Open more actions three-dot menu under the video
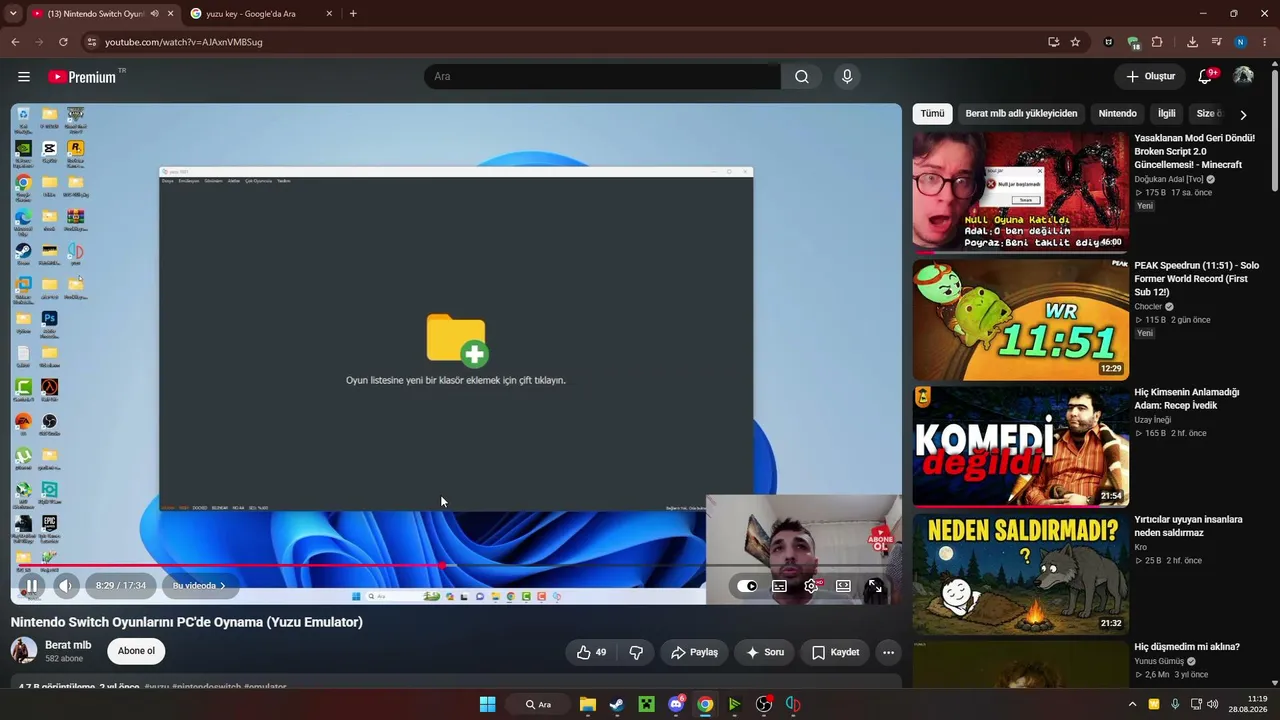 [x=888, y=652]
